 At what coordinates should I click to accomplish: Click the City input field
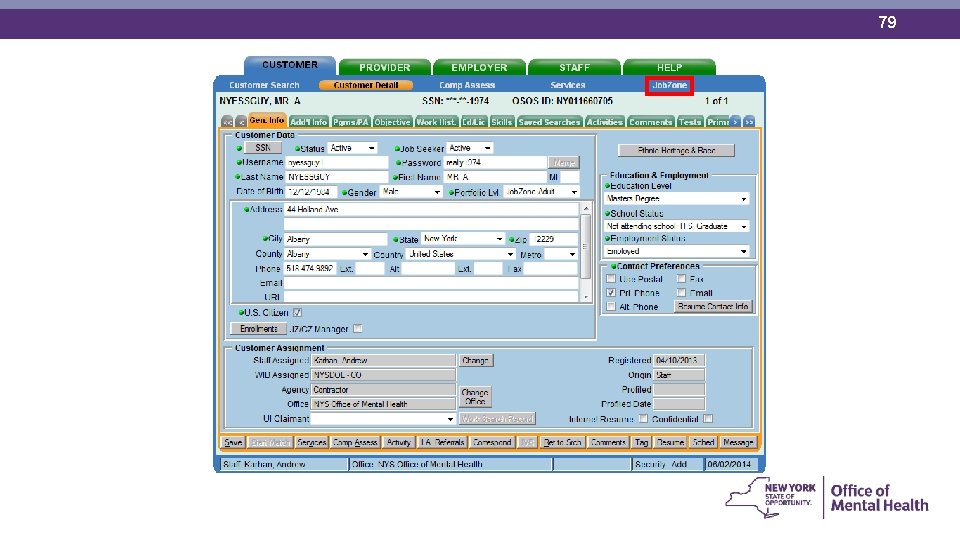(x=336, y=239)
